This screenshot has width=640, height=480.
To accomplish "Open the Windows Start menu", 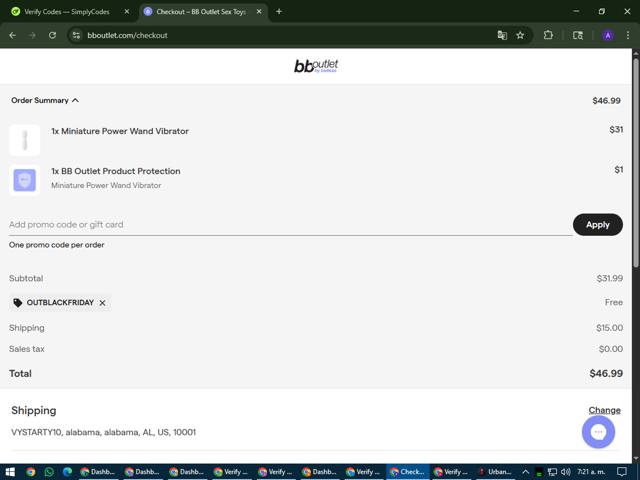I will tap(10, 472).
